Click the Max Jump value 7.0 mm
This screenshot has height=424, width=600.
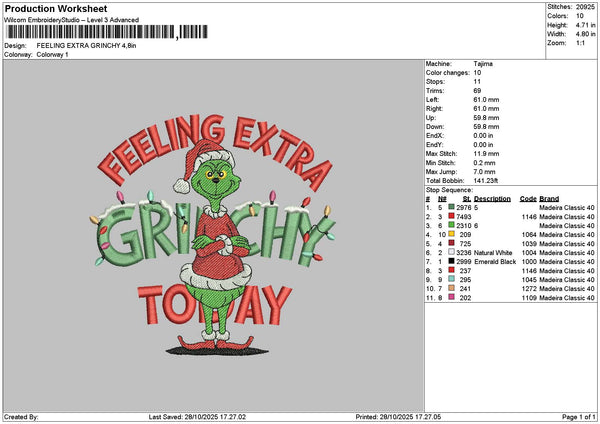tap(484, 172)
